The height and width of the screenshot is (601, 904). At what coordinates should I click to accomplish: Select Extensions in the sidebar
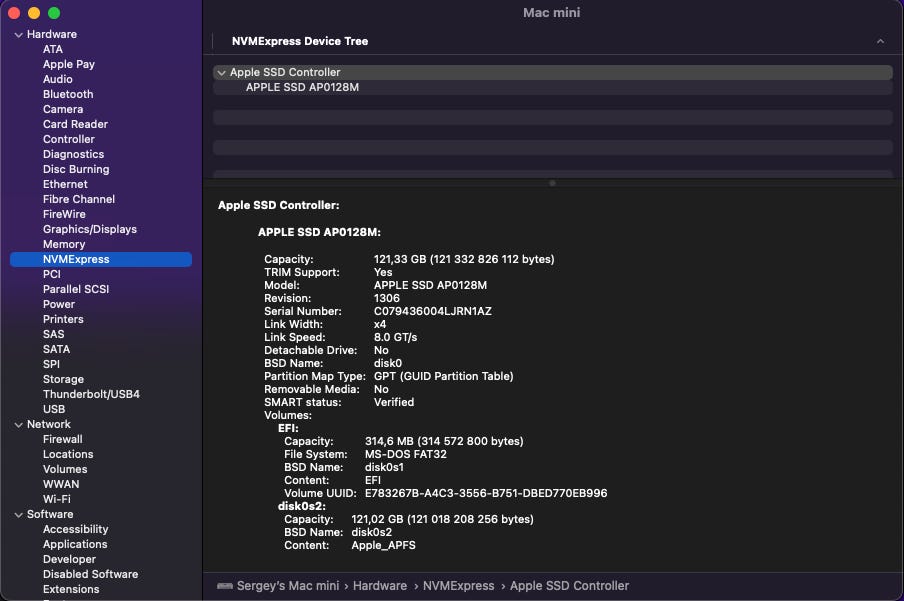(x=71, y=589)
